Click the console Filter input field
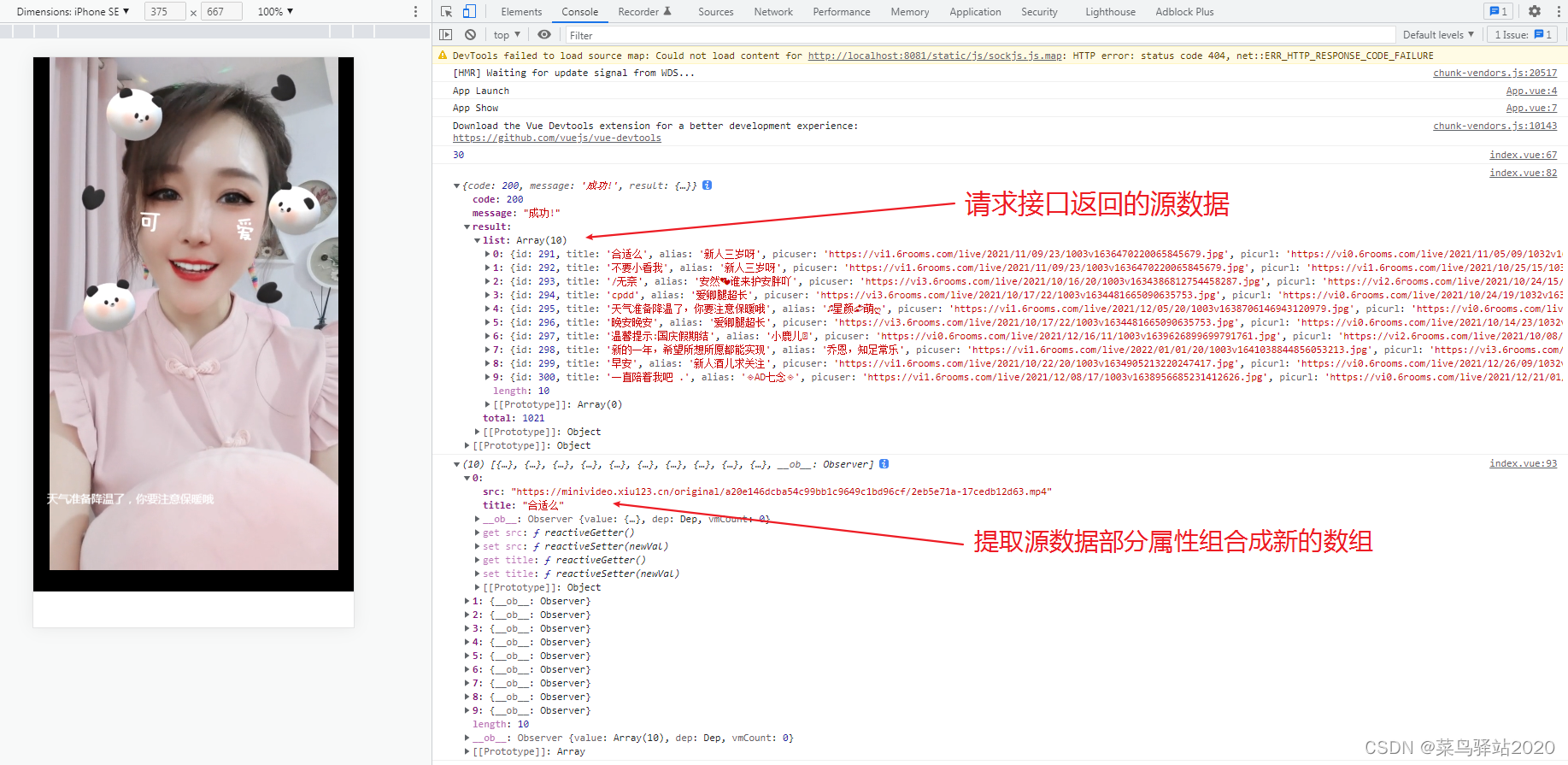 [x=979, y=35]
